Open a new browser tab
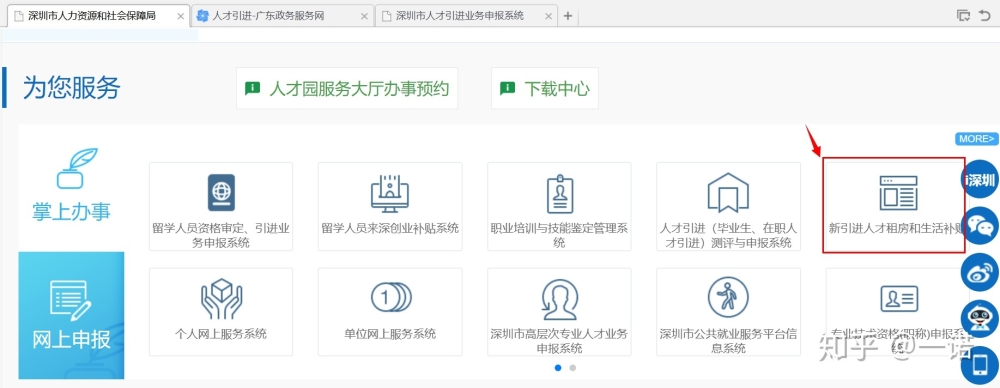This screenshot has width=1000, height=388. 568,16
